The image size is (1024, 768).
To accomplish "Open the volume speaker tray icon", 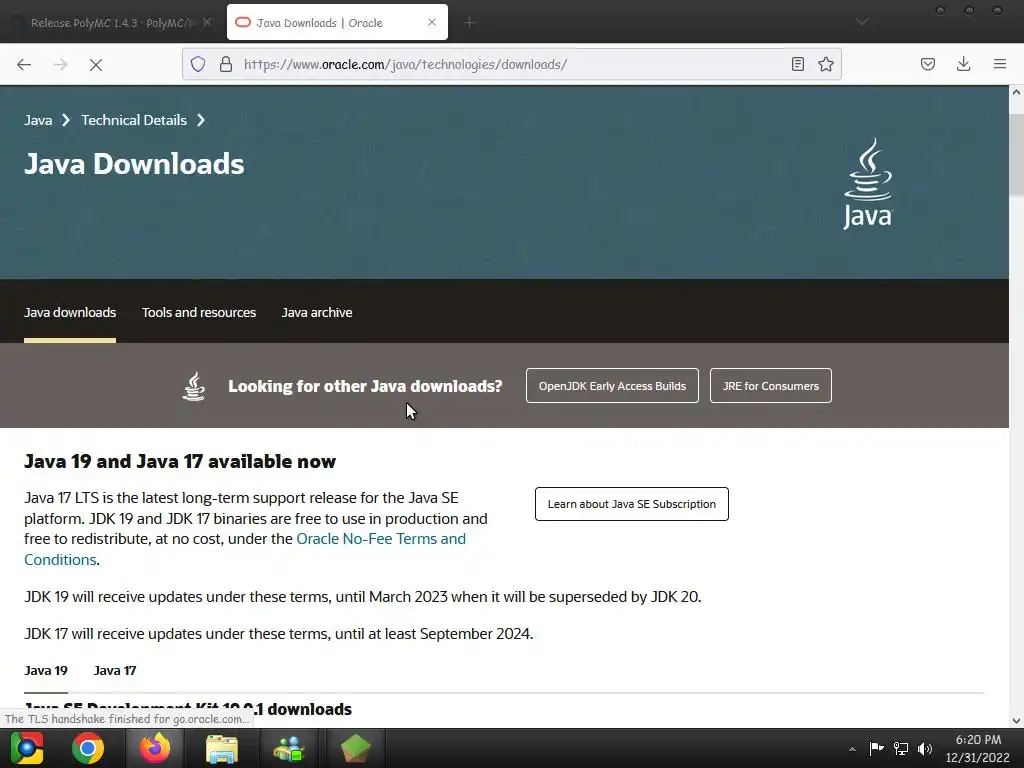I will point(925,748).
